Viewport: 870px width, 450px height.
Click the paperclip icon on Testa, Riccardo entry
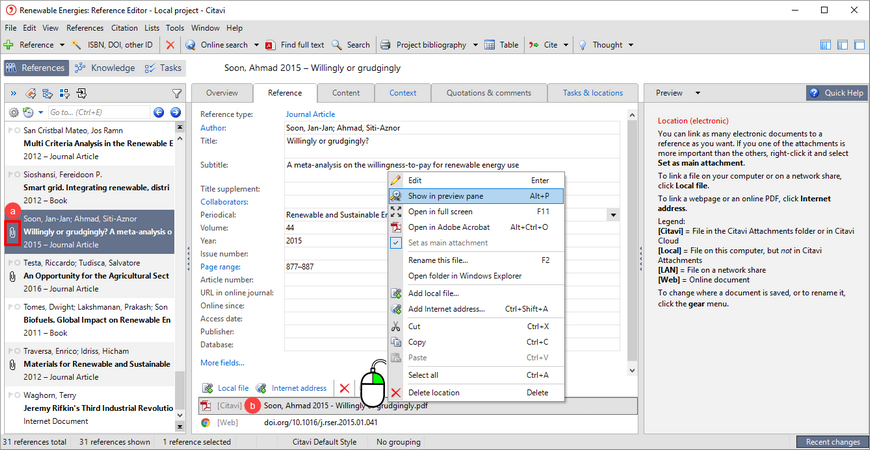point(12,276)
